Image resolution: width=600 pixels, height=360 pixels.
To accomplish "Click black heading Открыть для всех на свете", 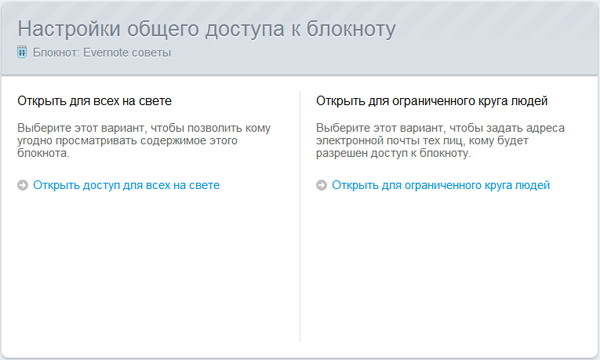I will click(95, 101).
